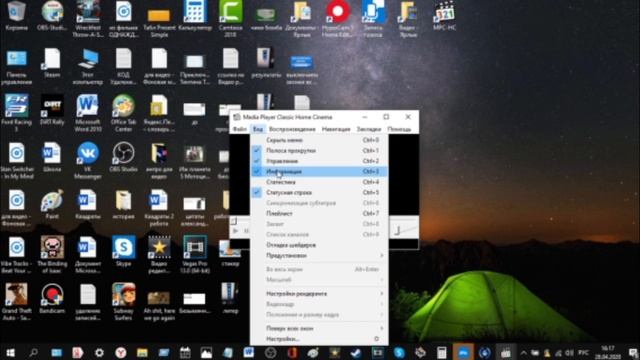Expand the Предустановки submenu
640x360 pixels.
[x=319, y=256]
